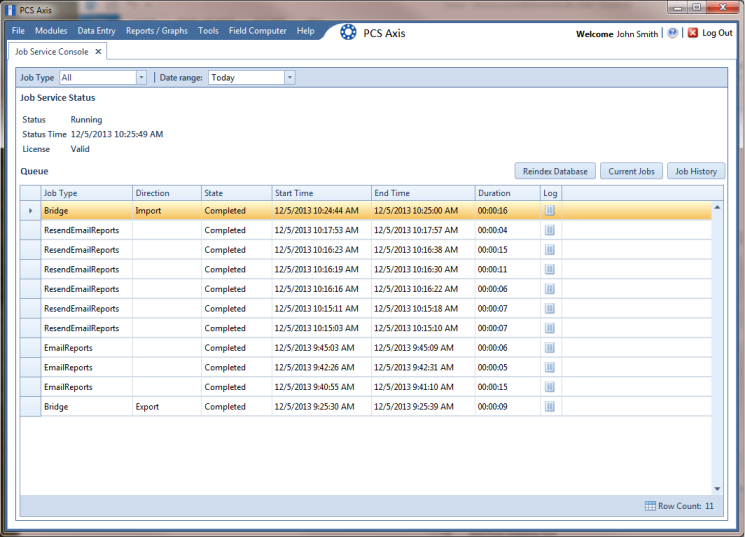745x537 pixels.
Task: Open log for ResendEmailReports 10:16:16 AM job
Action: 550,289
